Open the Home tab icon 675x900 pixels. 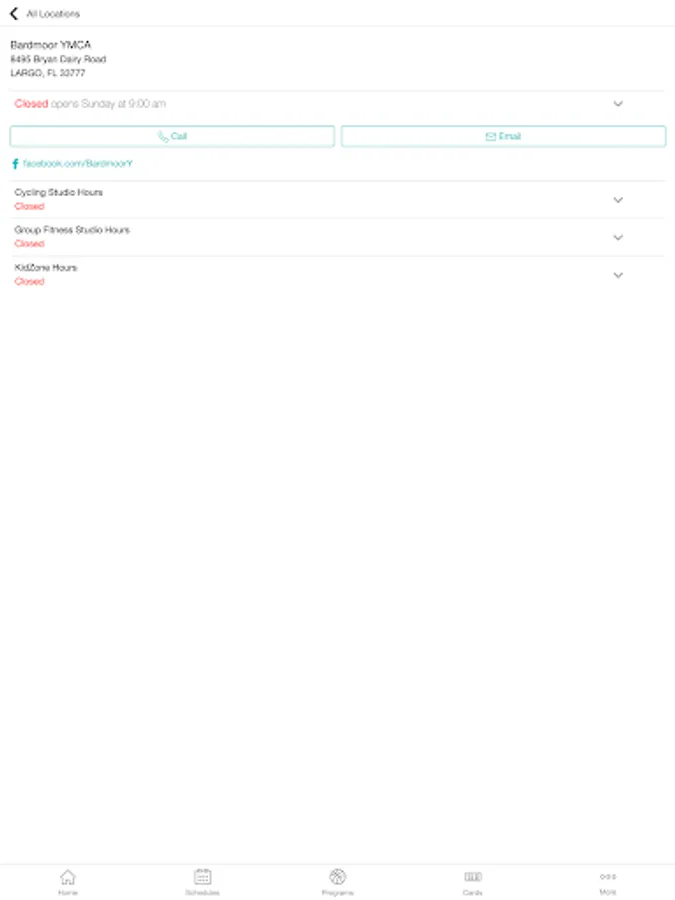click(68, 876)
